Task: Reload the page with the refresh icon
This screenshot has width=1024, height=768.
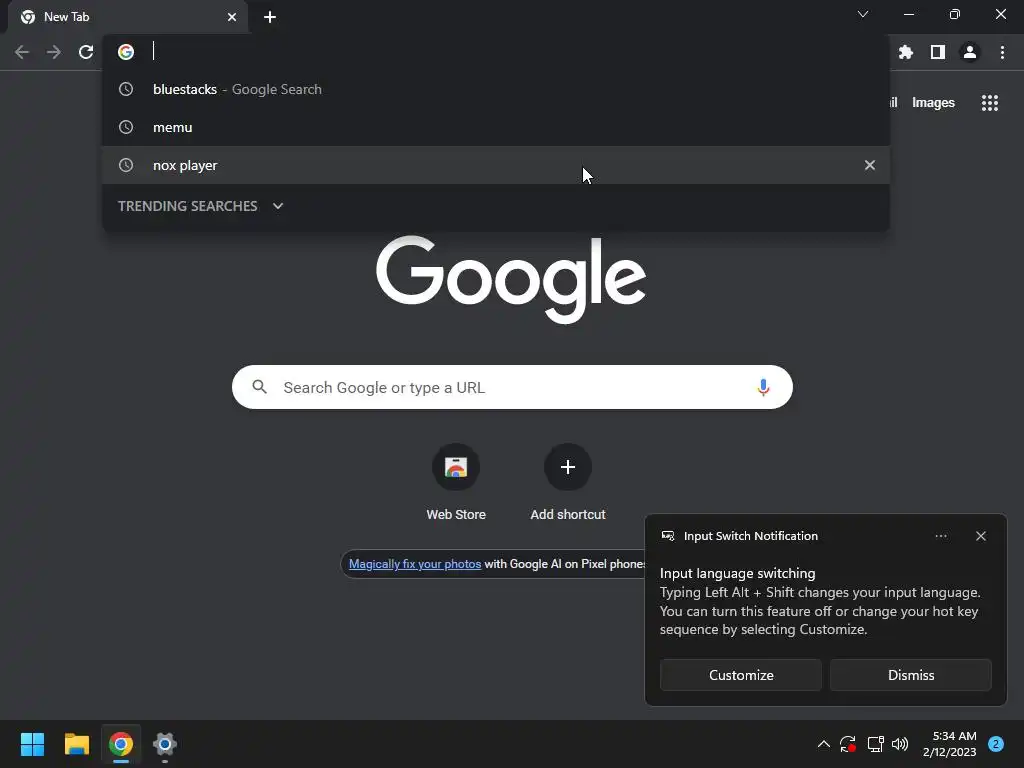Action: (x=86, y=52)
